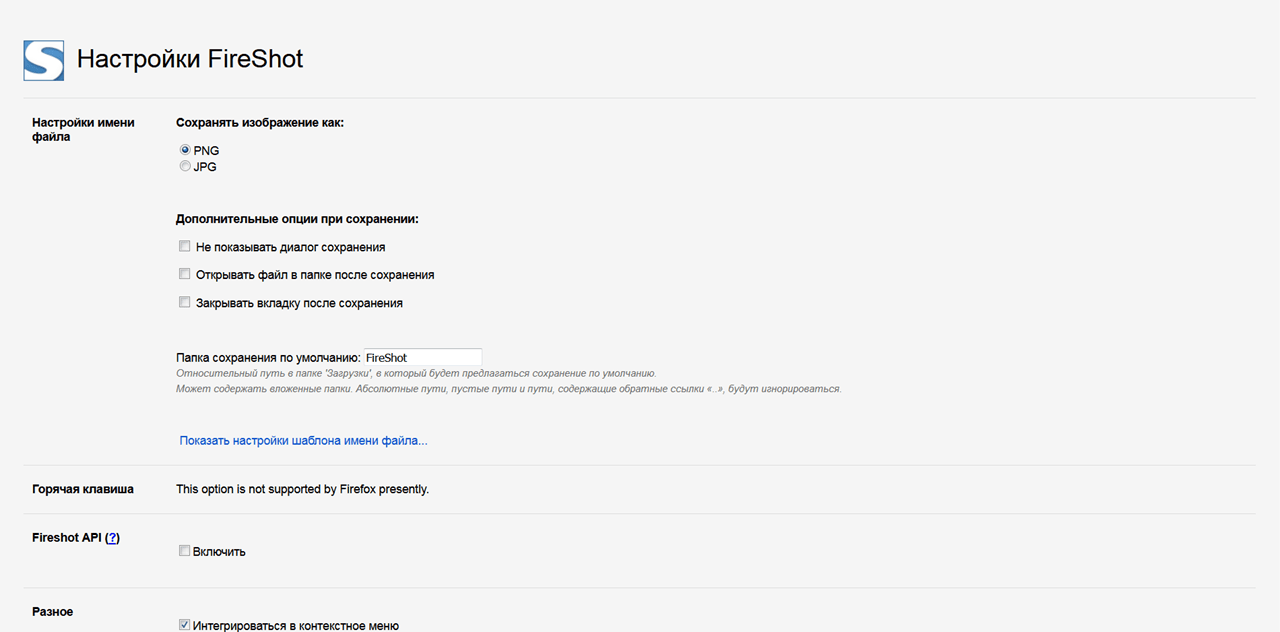Image resolution: width=1280 pixels, height=632 pixels.
Task: Click 'Дополнительные опции при сохранении:' heading
Action: pos(297,218)
